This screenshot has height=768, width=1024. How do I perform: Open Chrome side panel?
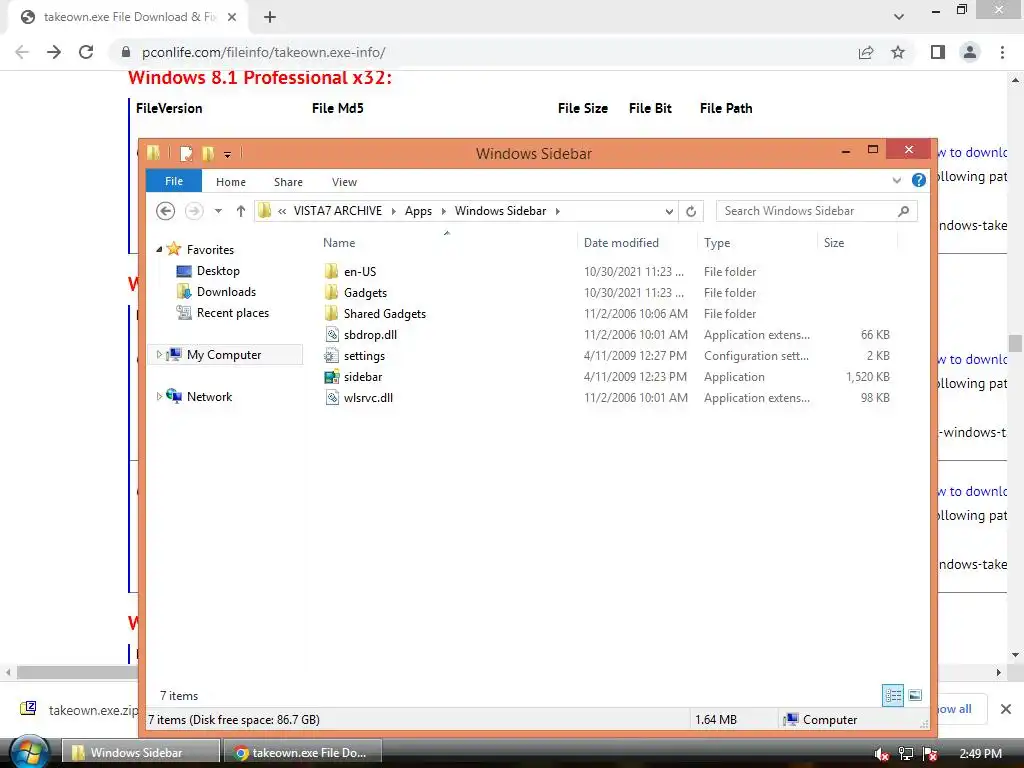click(x=938, y=52)
